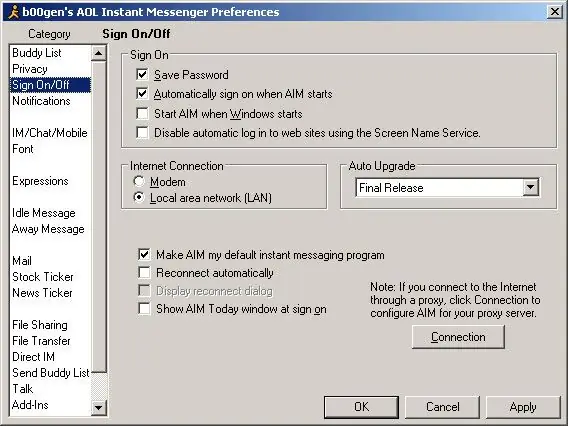This screenshot has height=426, width=568.
Task: Open the Privacy category
Action: click(x=30, y=69)
